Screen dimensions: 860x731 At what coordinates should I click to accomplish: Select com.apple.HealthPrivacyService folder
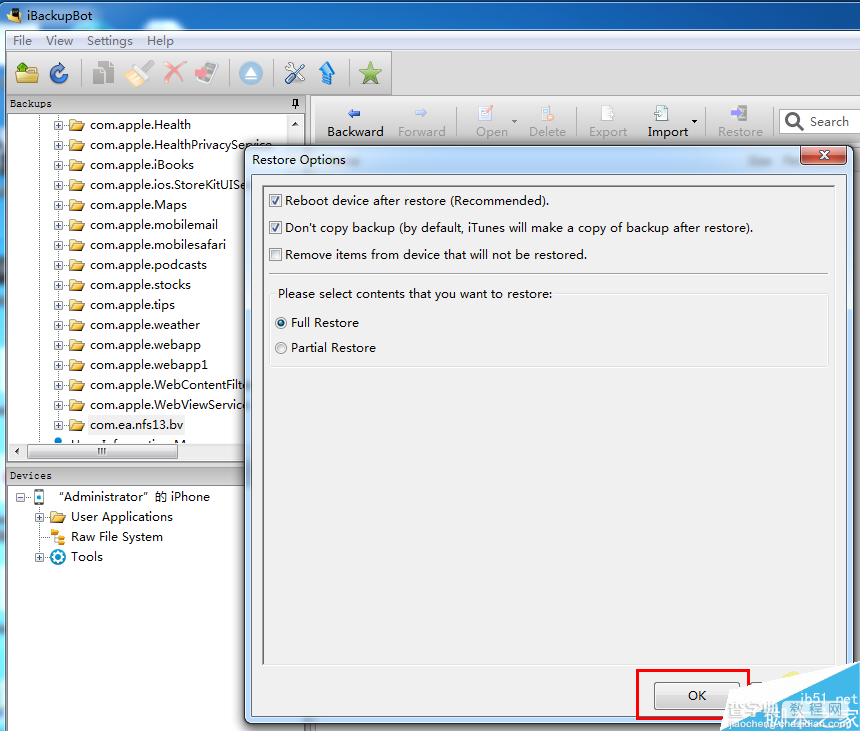180,145
